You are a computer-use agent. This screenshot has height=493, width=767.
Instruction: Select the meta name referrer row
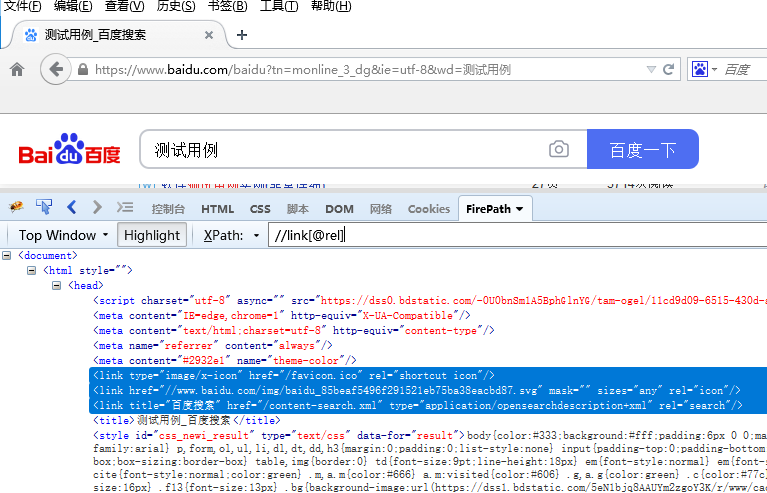tap(213, 345)
